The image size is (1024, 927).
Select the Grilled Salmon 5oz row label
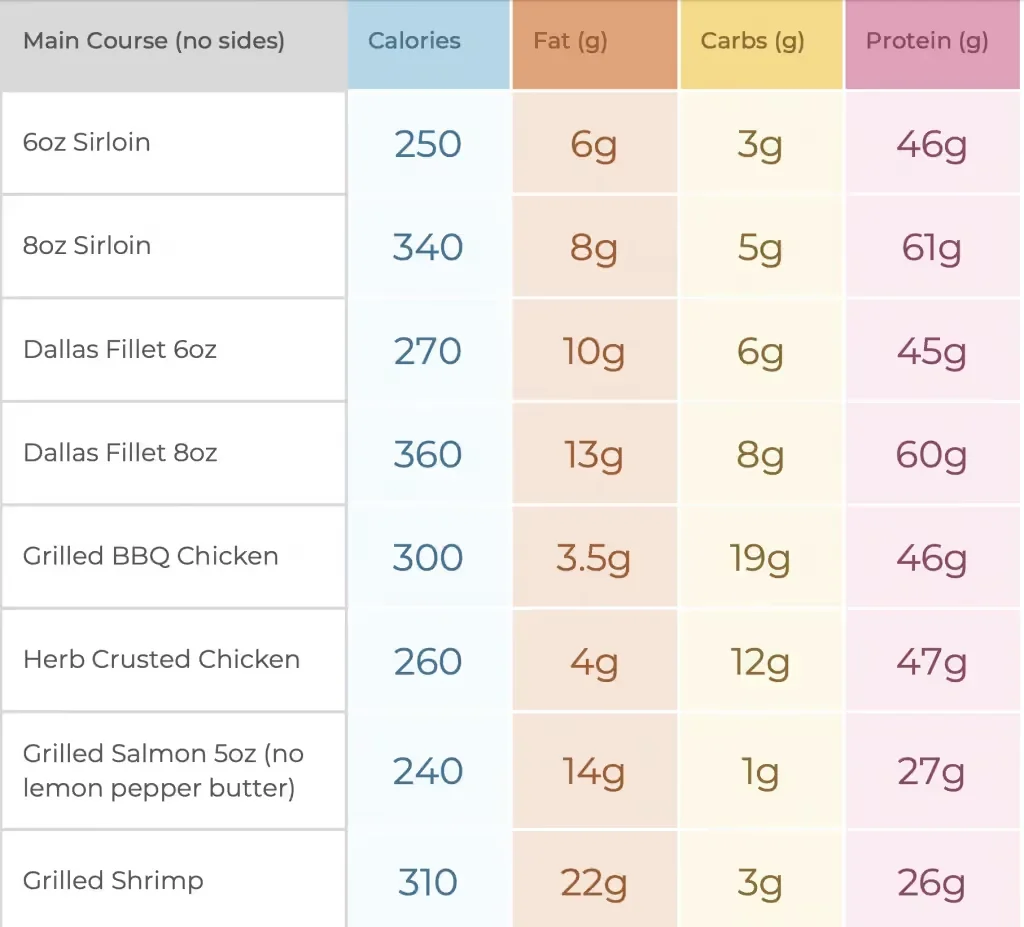(163, 771)
